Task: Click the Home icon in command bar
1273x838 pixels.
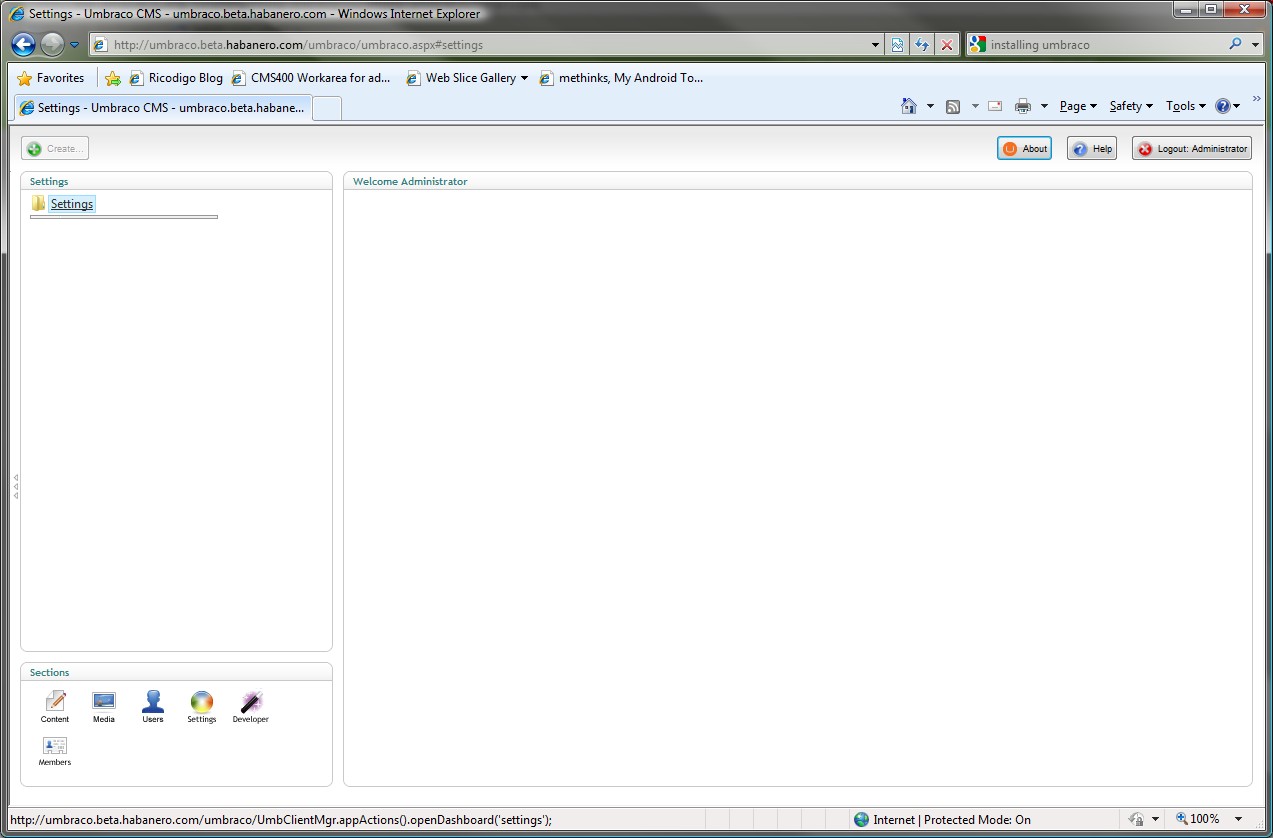Action: [x=909, y=106]
